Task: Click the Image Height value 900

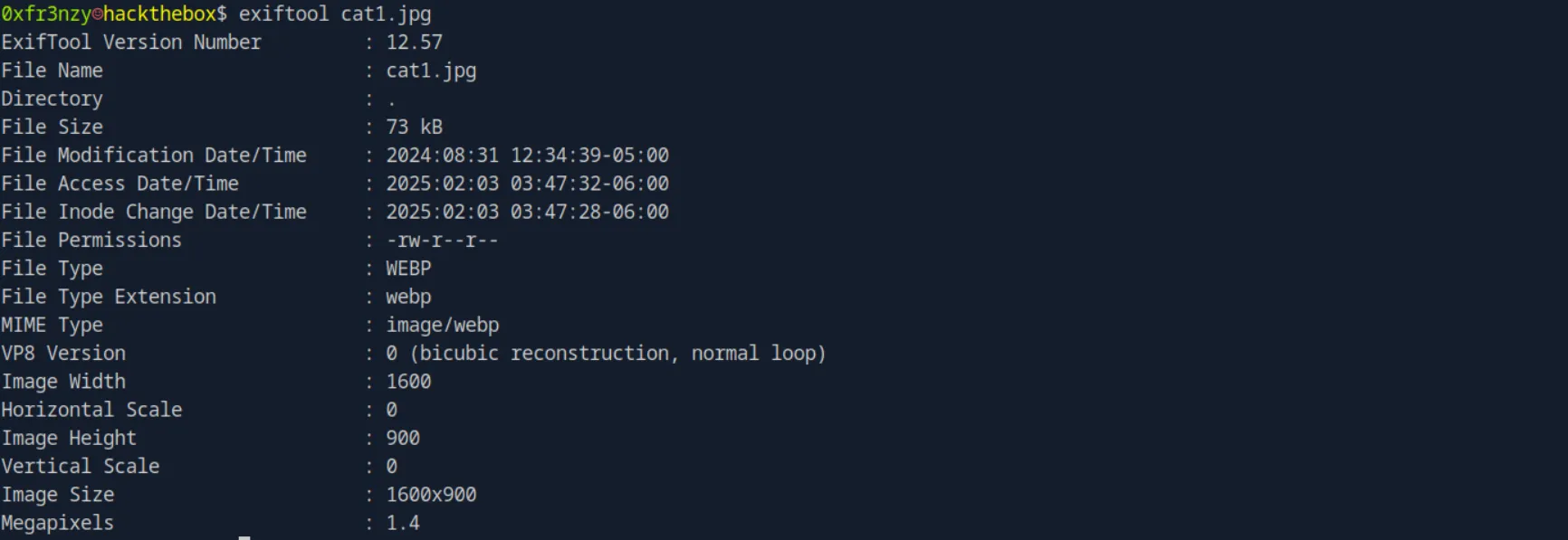Action: (403, 438)
